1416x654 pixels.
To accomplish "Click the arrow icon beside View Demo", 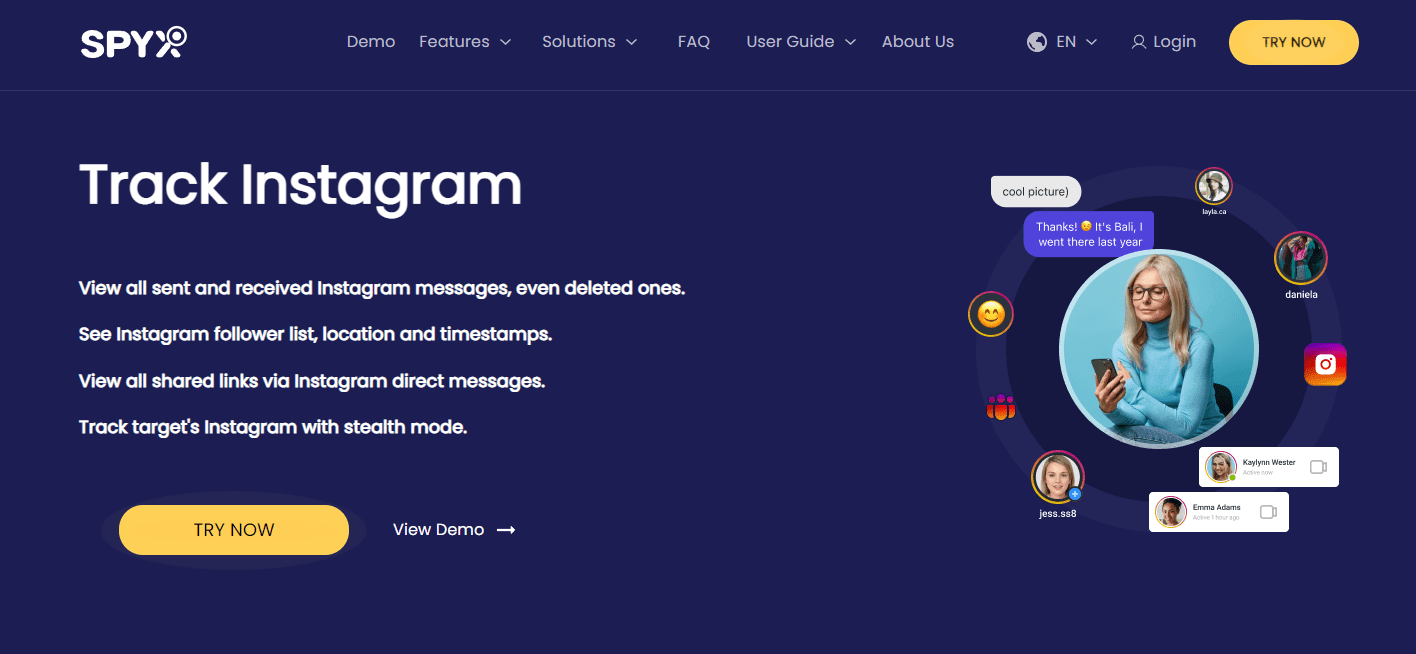I will point(506,530).
